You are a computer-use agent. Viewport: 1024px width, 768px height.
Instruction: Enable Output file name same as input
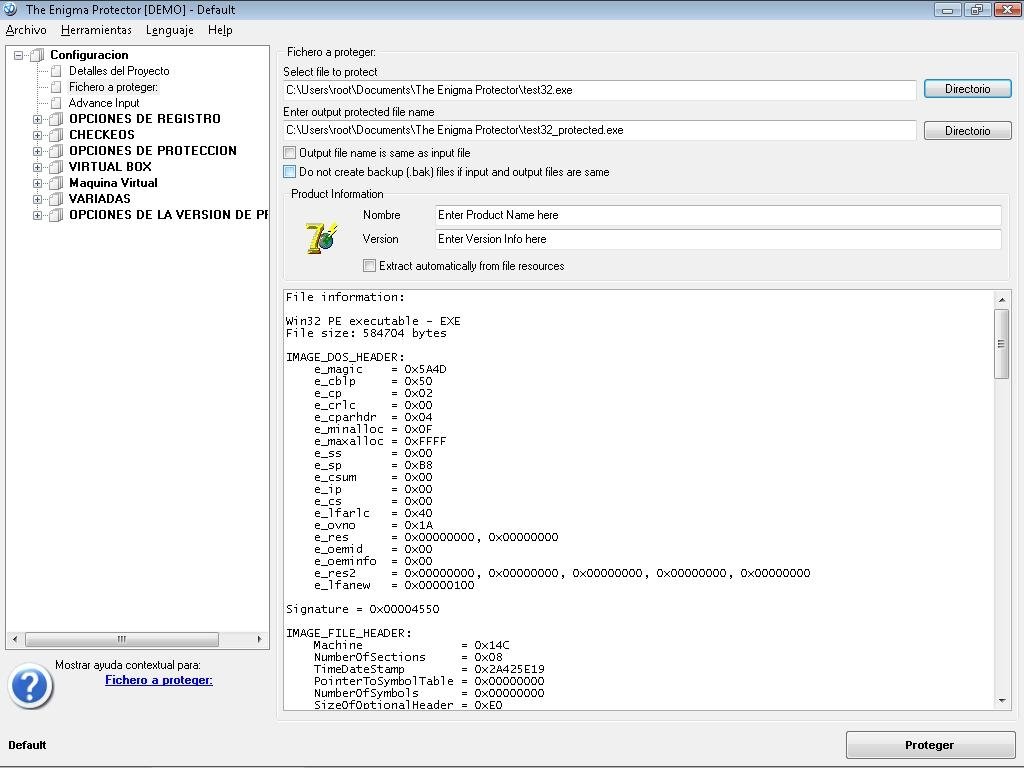click(289, 153)
